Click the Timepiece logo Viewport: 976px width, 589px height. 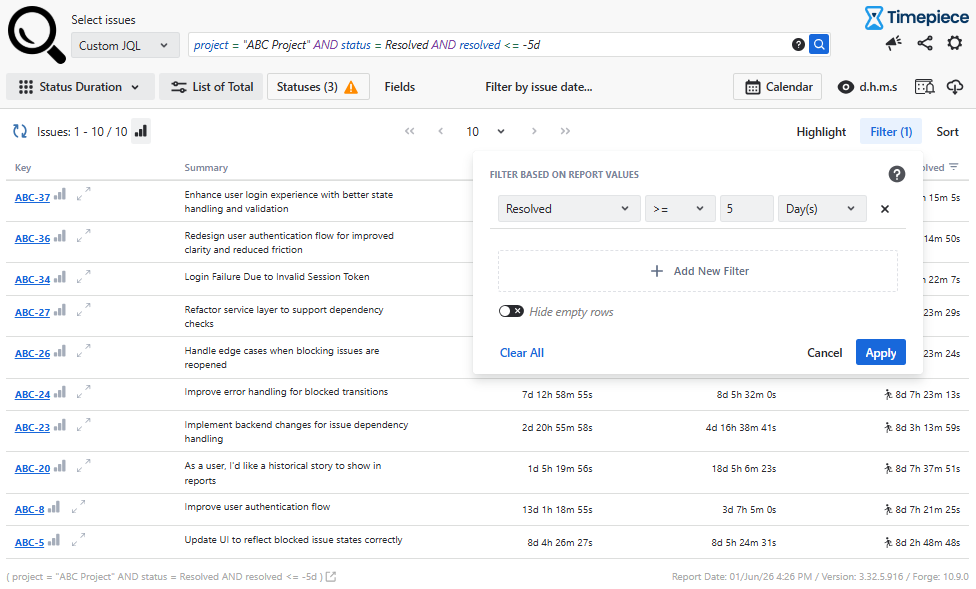(x=916, y=17)
